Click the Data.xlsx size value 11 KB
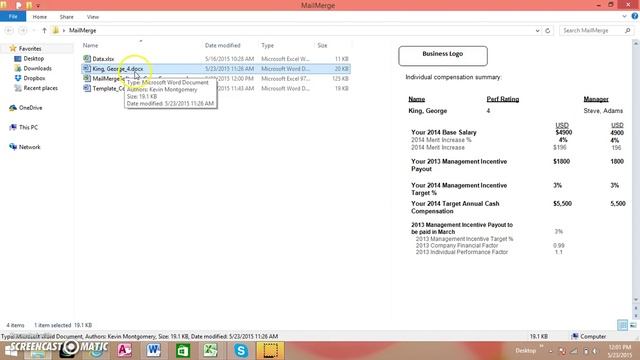 tap(341, 59)
